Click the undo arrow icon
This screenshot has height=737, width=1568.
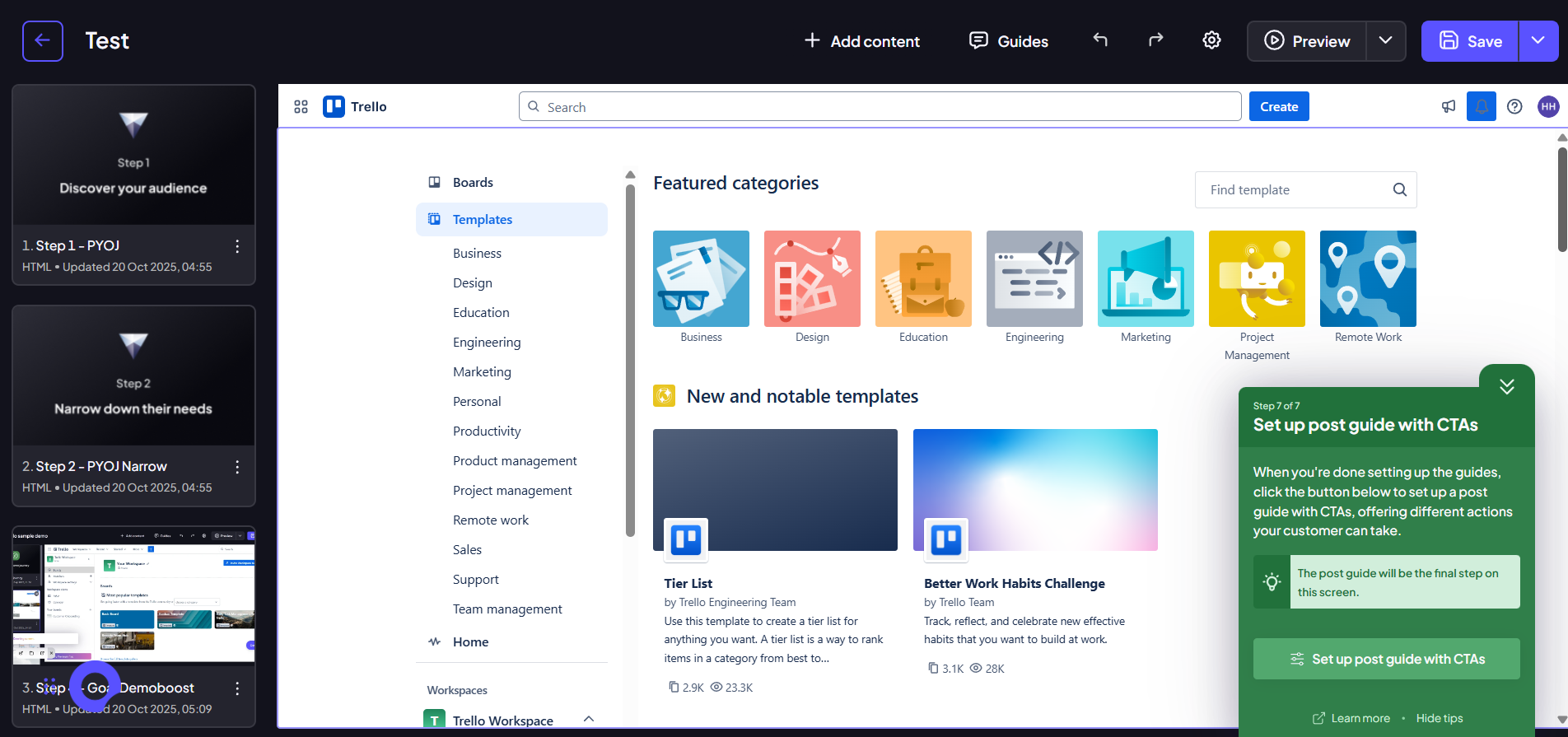point(1100,40)
